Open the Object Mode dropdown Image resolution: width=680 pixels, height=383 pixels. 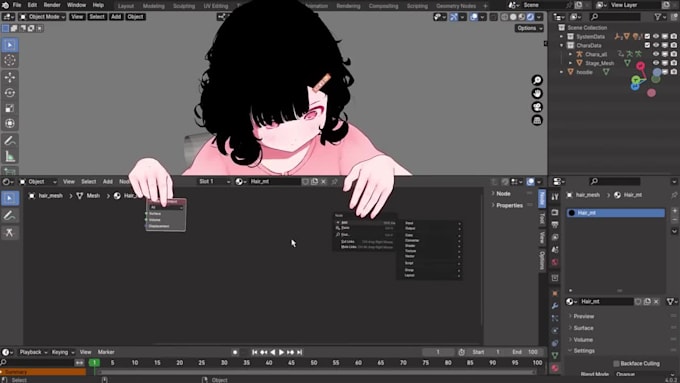pos(42,17)
